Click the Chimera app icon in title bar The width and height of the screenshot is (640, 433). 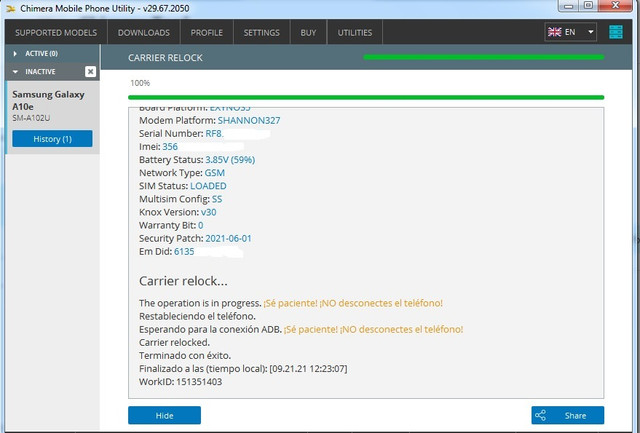[10, 8]
